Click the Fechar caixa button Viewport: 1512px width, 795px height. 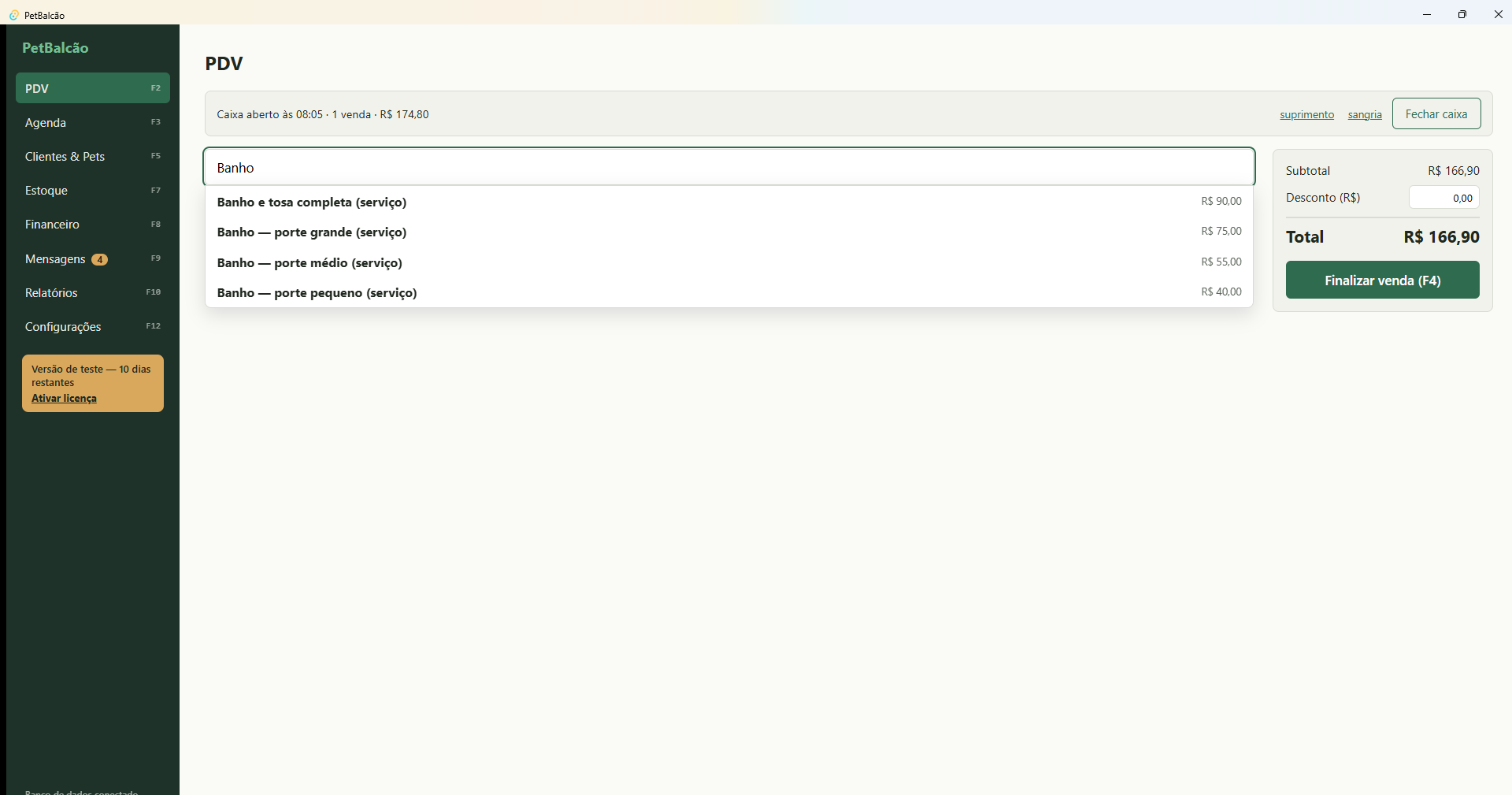pos(1436,113)
